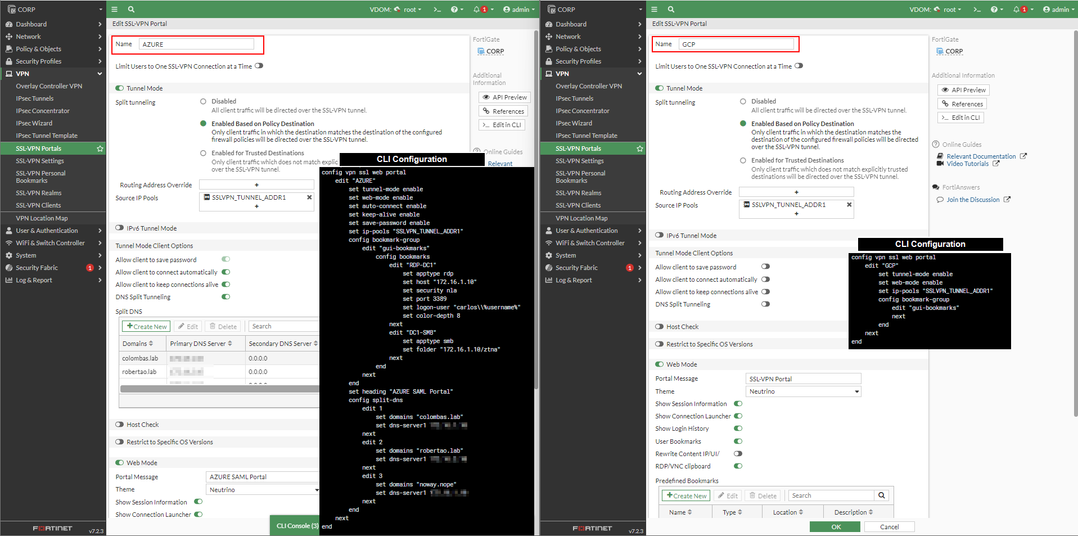
Task: Click favorite star beside SSL-VPN Portals in AZURE window
Action: pos(100,148)
